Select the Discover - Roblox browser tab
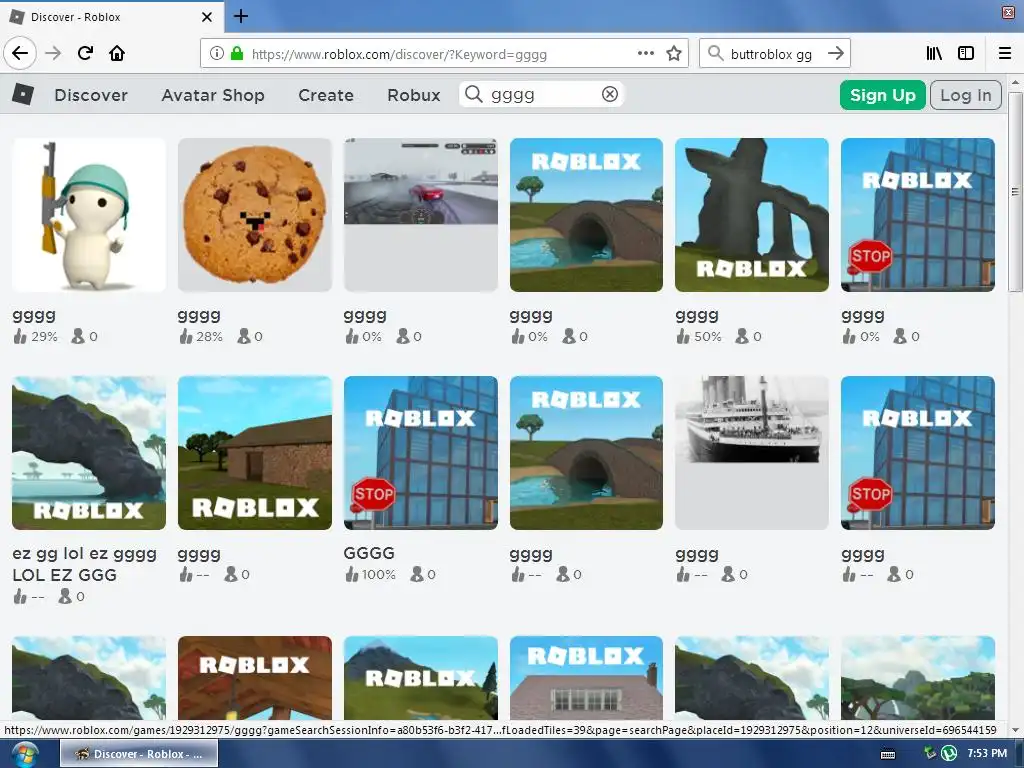Image resolution: width=1024 pixels, height=768 pixels. coord(111,17)
